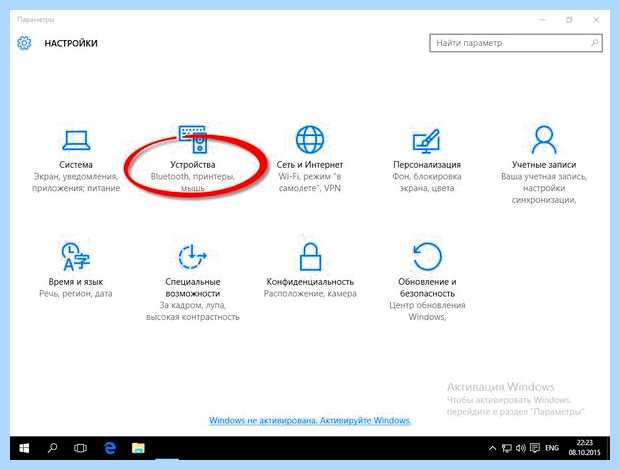The width and height of the screenshot is (620, 470).
Task: Launch Microsoft Edge from the taskbar
Action: [x=110, y=448]
